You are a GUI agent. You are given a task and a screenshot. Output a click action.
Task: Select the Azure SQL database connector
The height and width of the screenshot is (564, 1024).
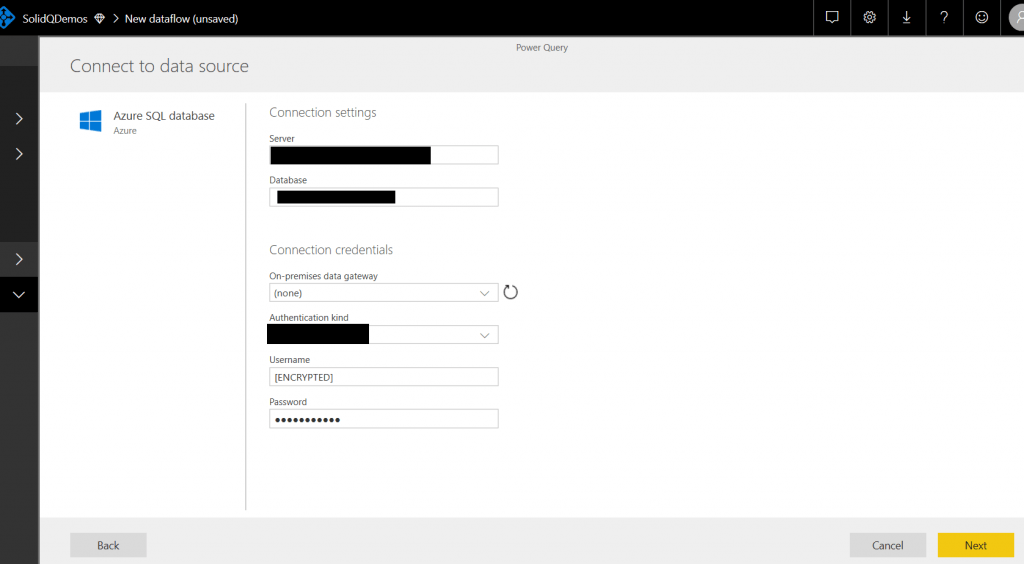(x=163, y=116)
